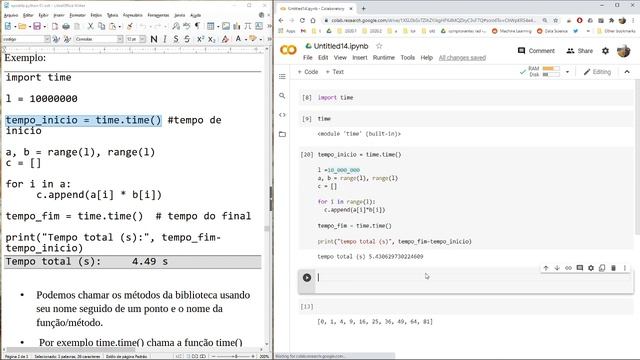
Task: Open Formatar menu in Writer
Action: [78, 15]
